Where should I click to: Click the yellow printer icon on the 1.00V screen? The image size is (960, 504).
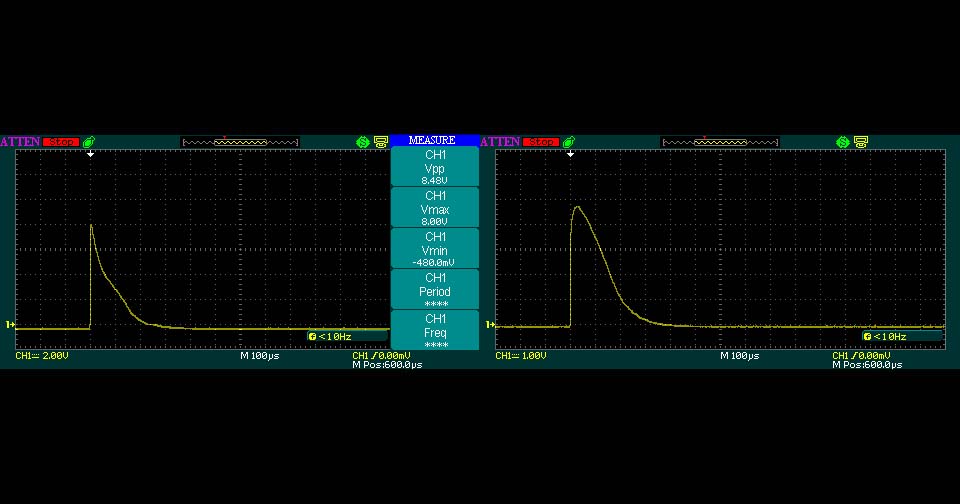pyautogui.click(x=861, y=142)
